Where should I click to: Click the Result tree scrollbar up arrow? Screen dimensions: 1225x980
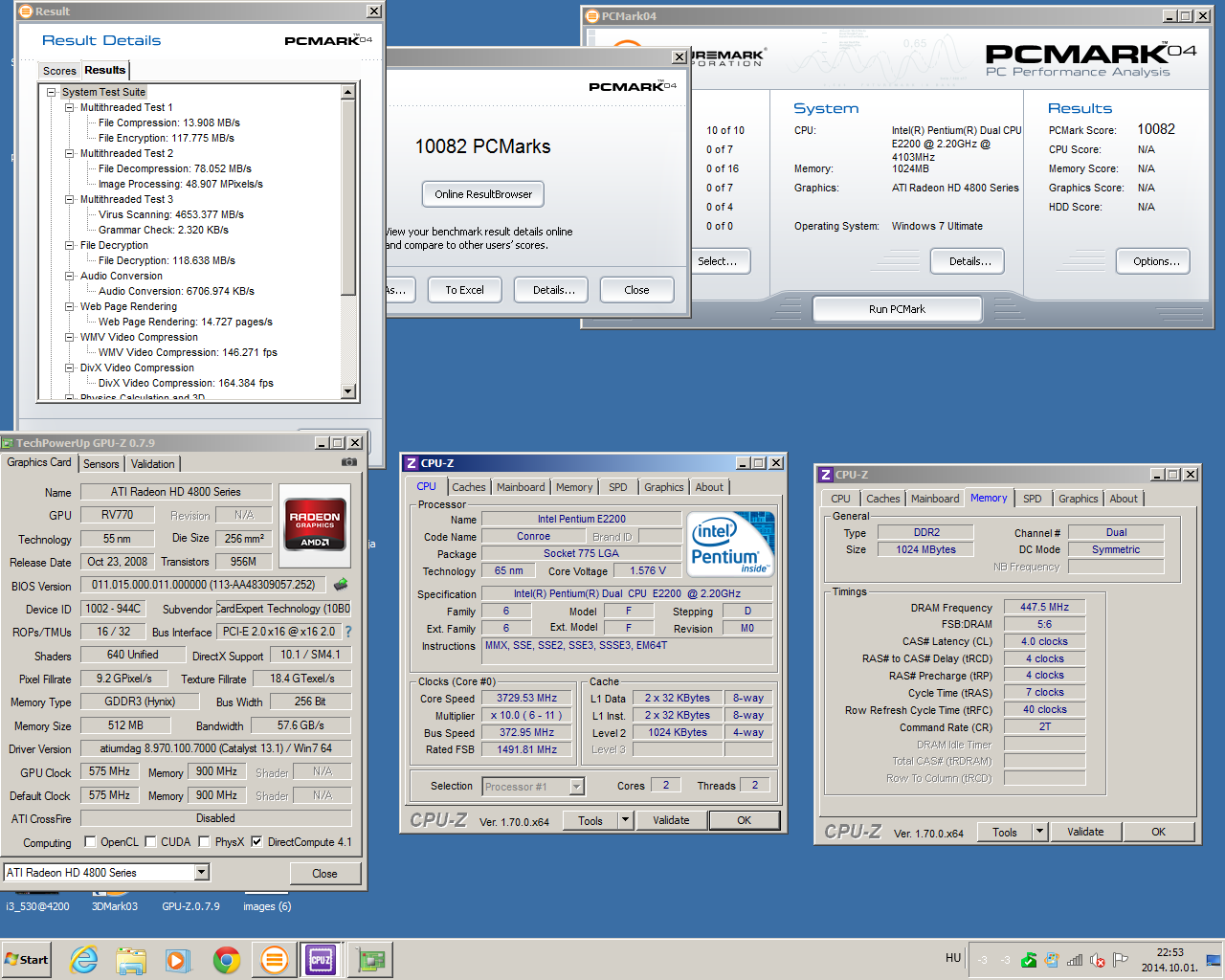pyautogui.click(x=348, y=92)
